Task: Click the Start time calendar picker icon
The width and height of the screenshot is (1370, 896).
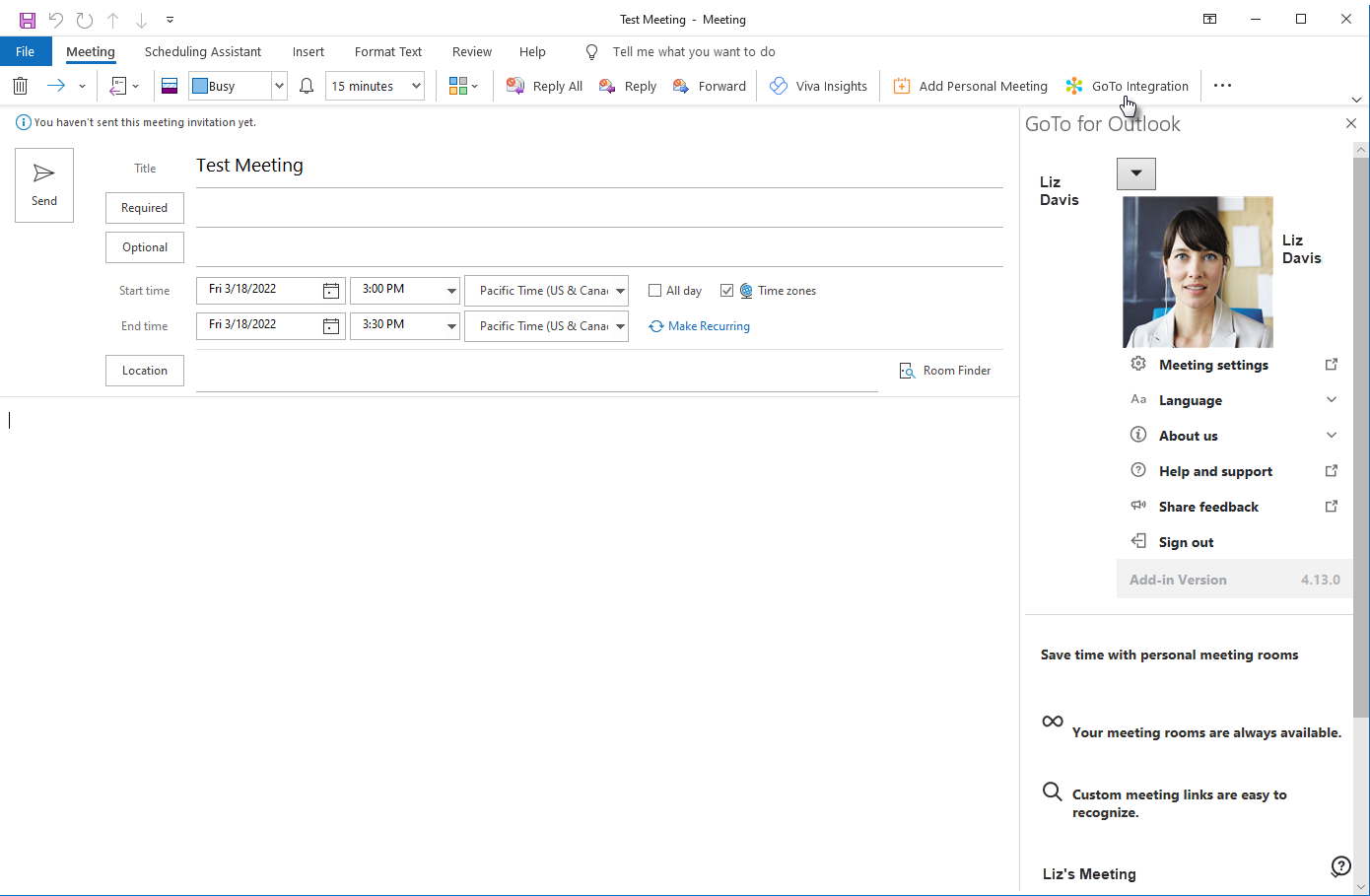Action: coord(331,291)
